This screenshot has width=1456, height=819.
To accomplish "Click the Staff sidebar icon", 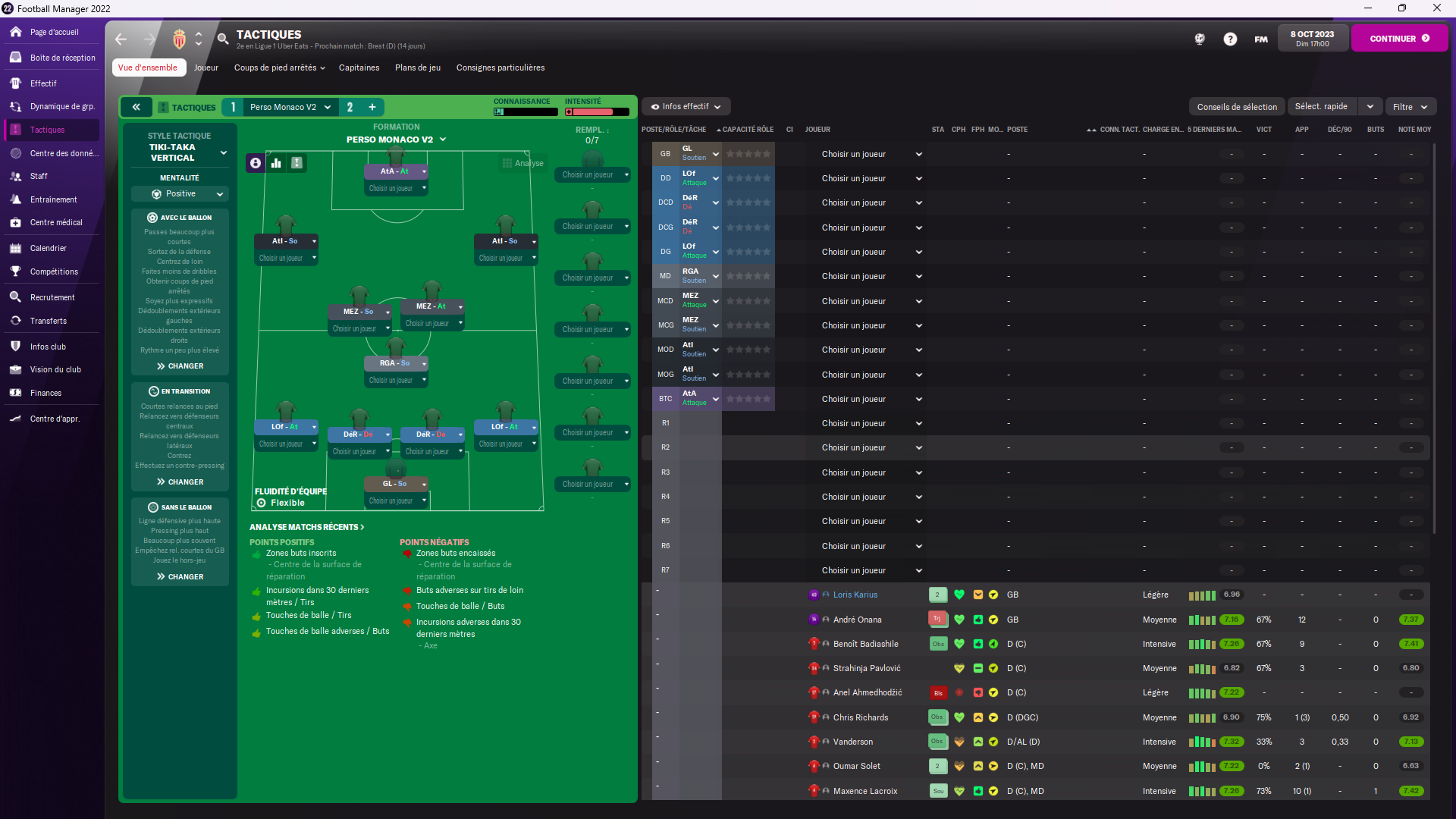I will pos(16,176).
